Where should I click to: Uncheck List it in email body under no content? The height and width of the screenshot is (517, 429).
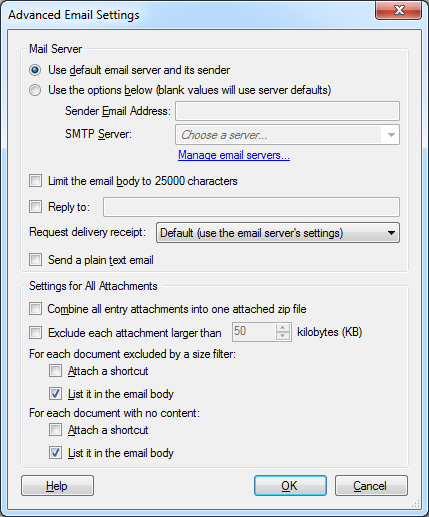pyautogui.click(x=55, y=453)
